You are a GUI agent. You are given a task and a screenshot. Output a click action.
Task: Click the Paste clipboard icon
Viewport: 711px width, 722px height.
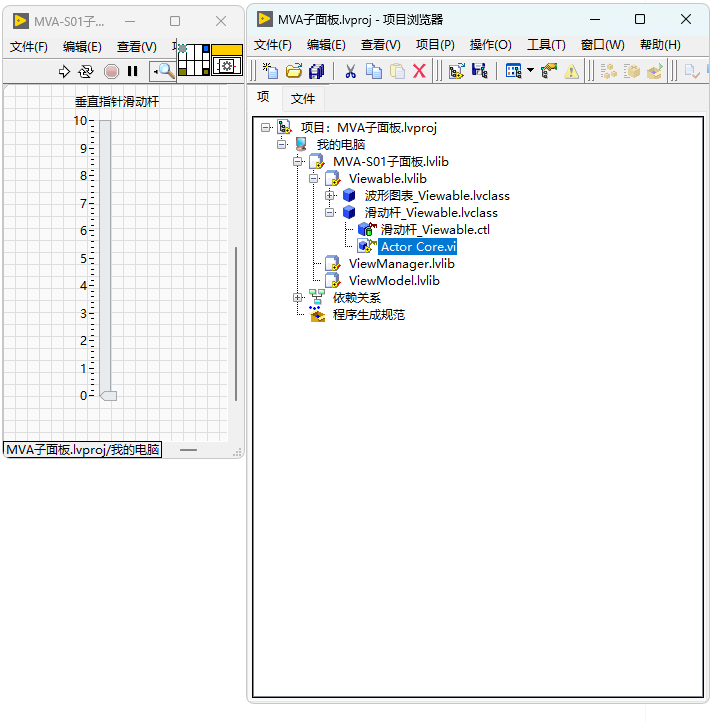click(x=397, y=71)
